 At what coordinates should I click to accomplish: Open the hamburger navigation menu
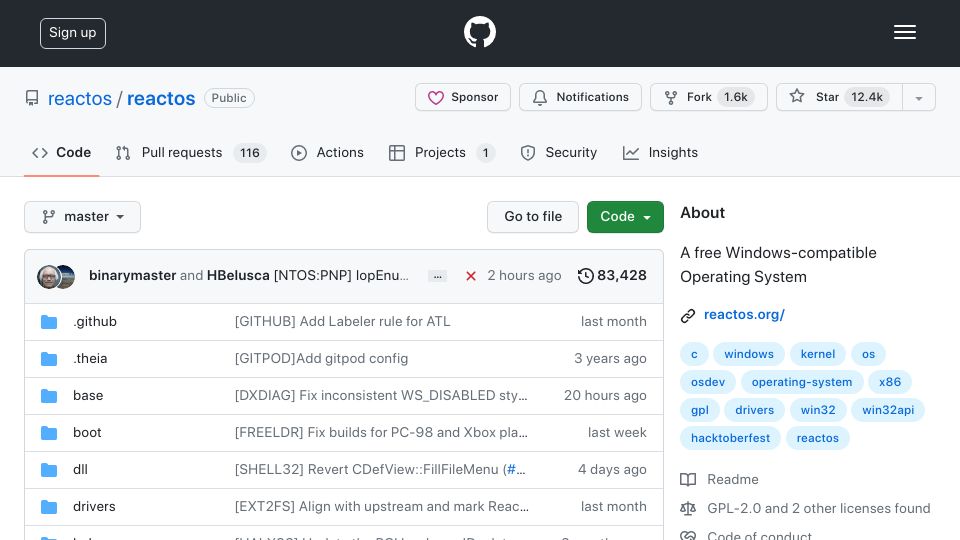click(x=904, y=32)
